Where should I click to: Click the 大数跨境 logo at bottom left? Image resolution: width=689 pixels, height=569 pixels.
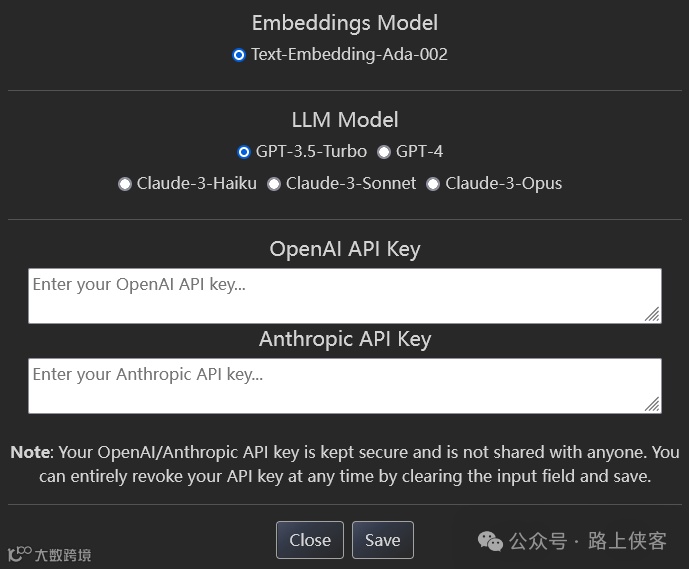click(50, 554)
